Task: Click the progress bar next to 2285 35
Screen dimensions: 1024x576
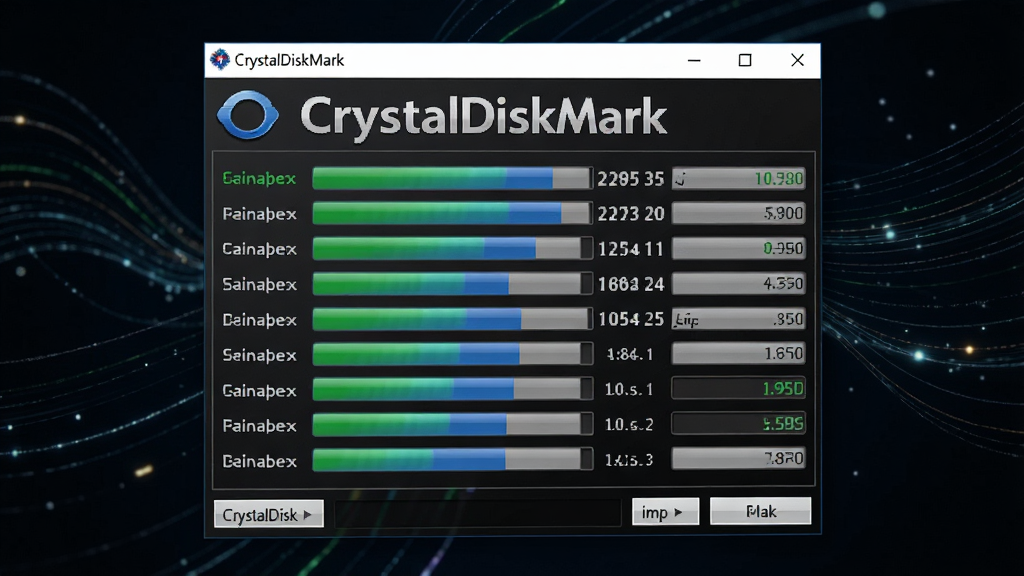Action: point(453,178)
